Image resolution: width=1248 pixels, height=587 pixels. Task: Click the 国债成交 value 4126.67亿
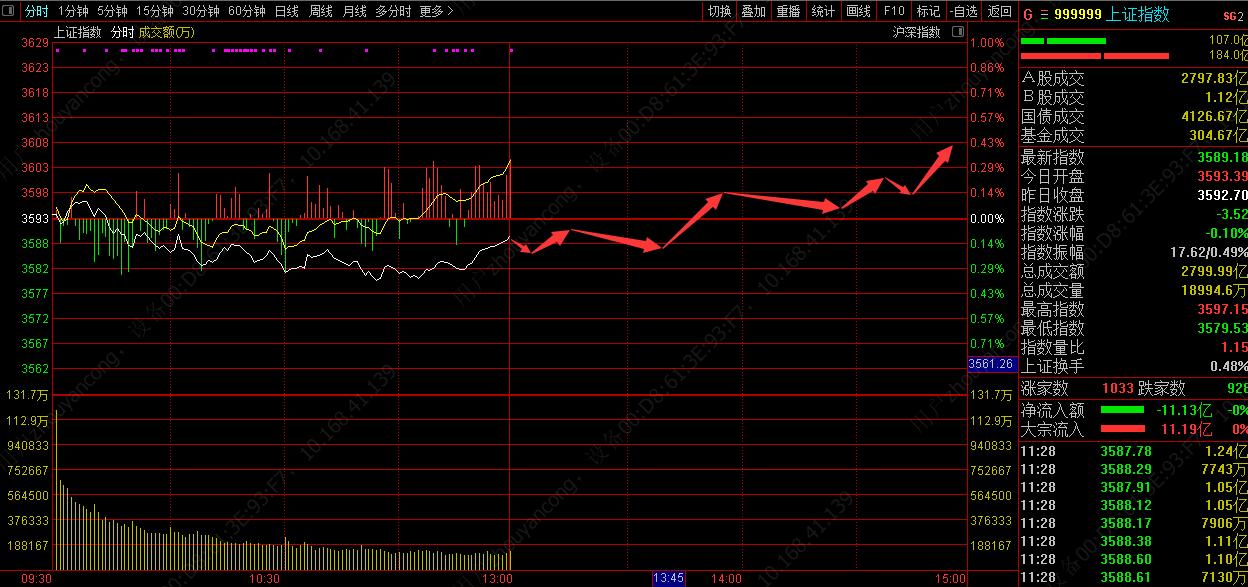pos(1213,116)
